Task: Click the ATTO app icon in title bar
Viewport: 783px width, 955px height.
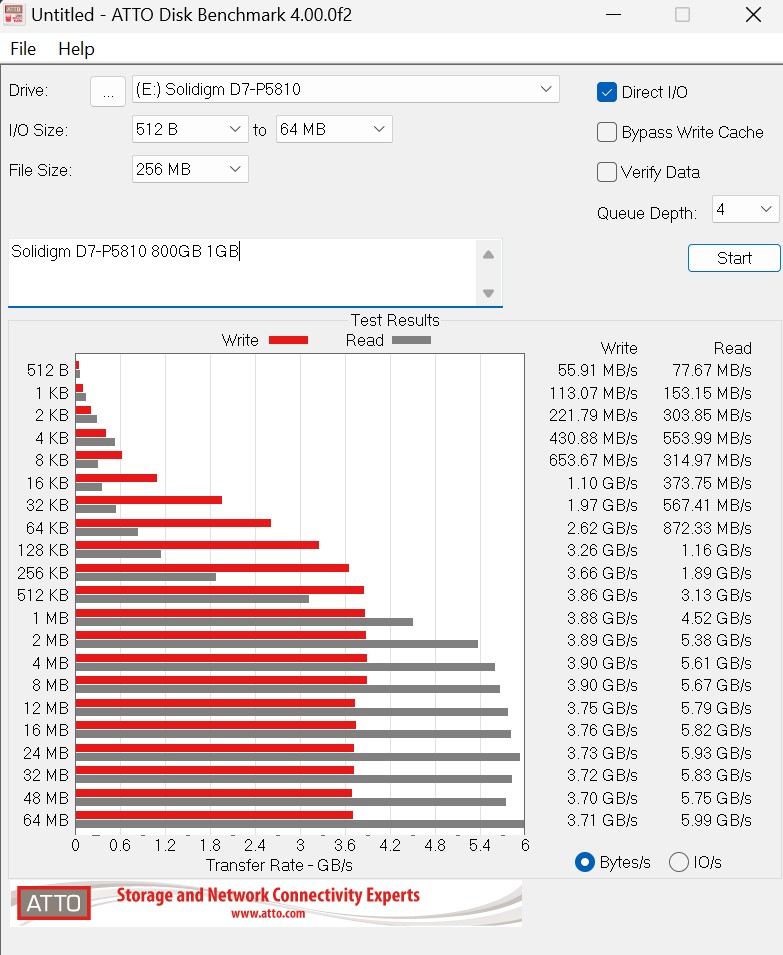Action: pos(13,14)
